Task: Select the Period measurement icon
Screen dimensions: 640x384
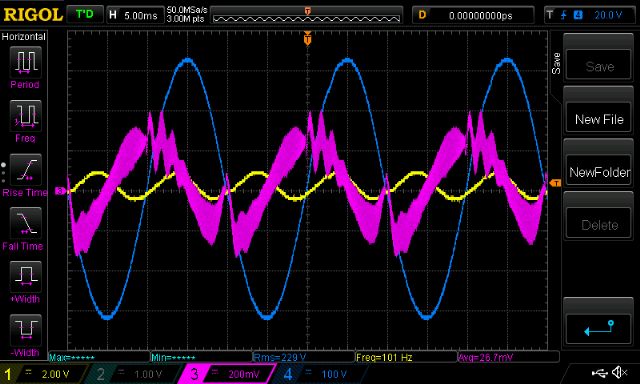Action: [25, 62]
